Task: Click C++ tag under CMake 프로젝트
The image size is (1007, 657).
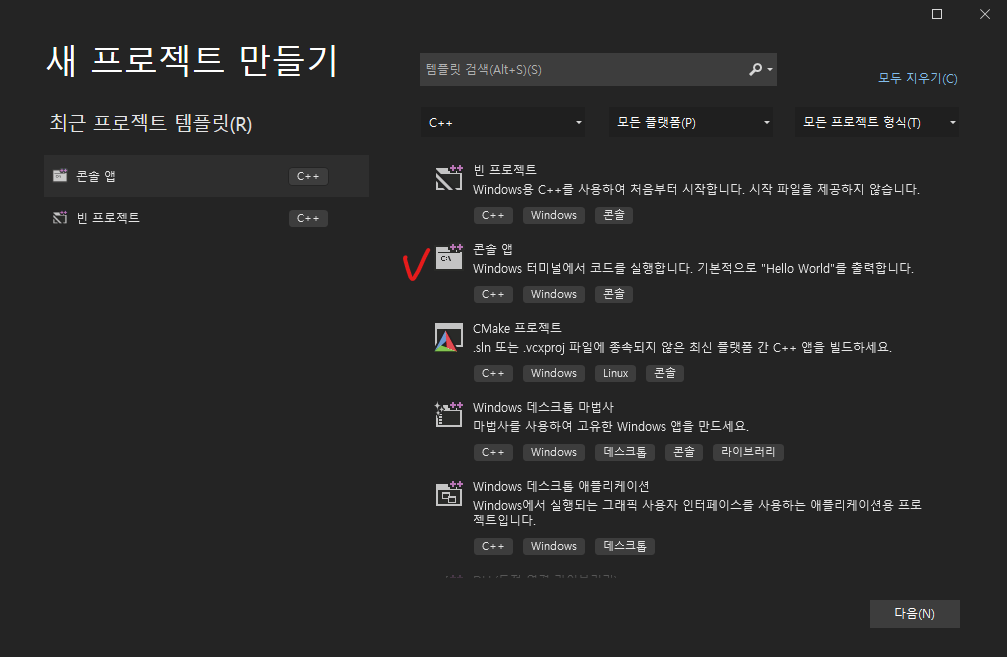Action: point(493,373)
